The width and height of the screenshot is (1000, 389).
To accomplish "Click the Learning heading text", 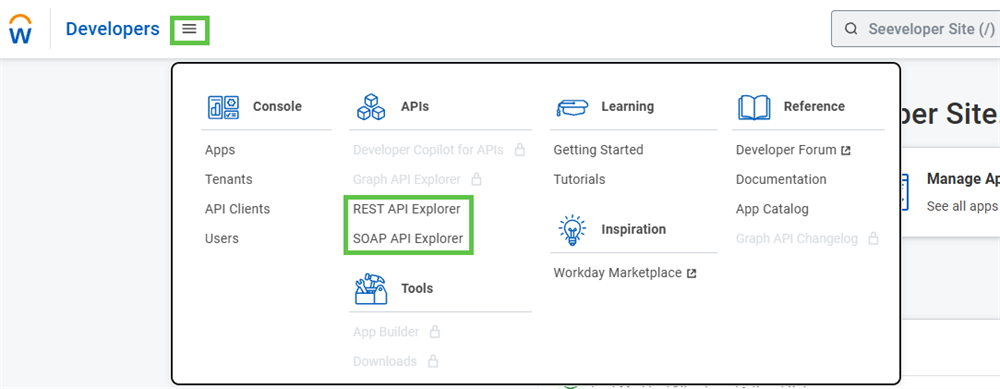I will 628,106.
